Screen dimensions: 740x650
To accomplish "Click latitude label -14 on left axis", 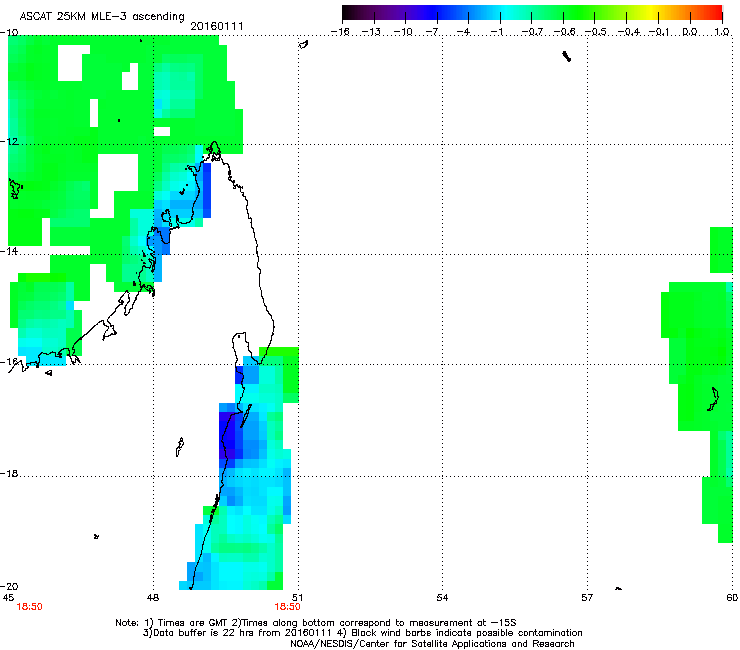I will (9, 251).
